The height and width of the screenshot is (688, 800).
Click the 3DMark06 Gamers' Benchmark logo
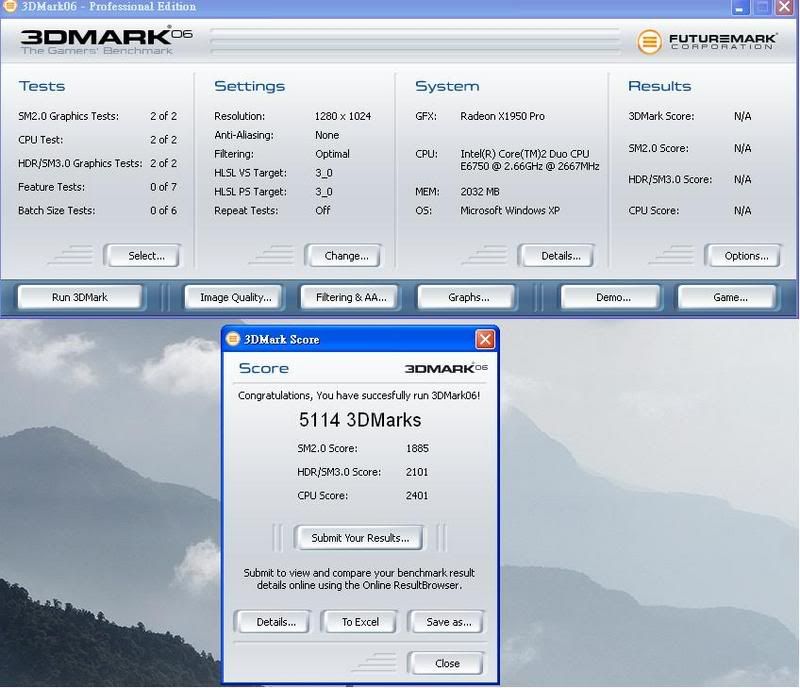(x=106, y=41)
